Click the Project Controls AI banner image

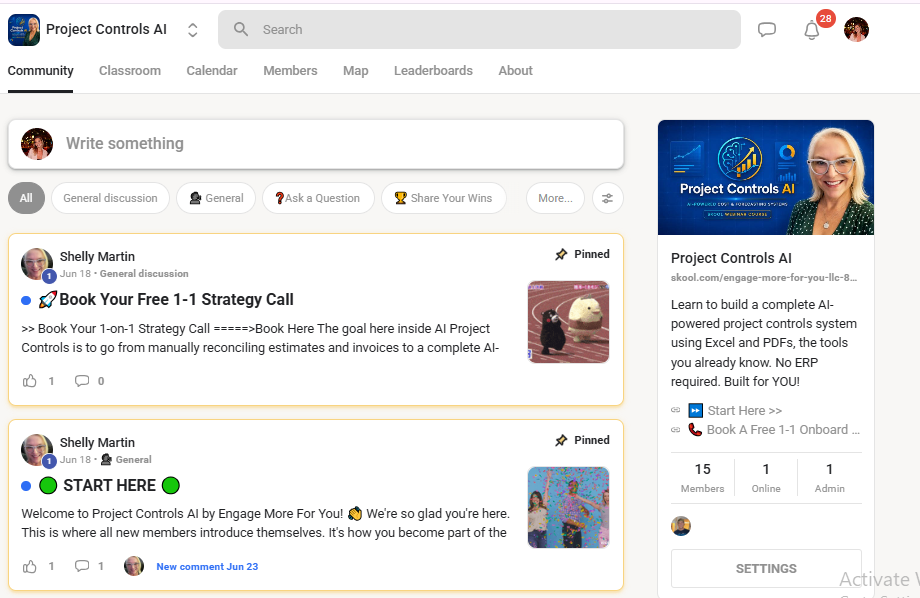(x=766, y=177)
